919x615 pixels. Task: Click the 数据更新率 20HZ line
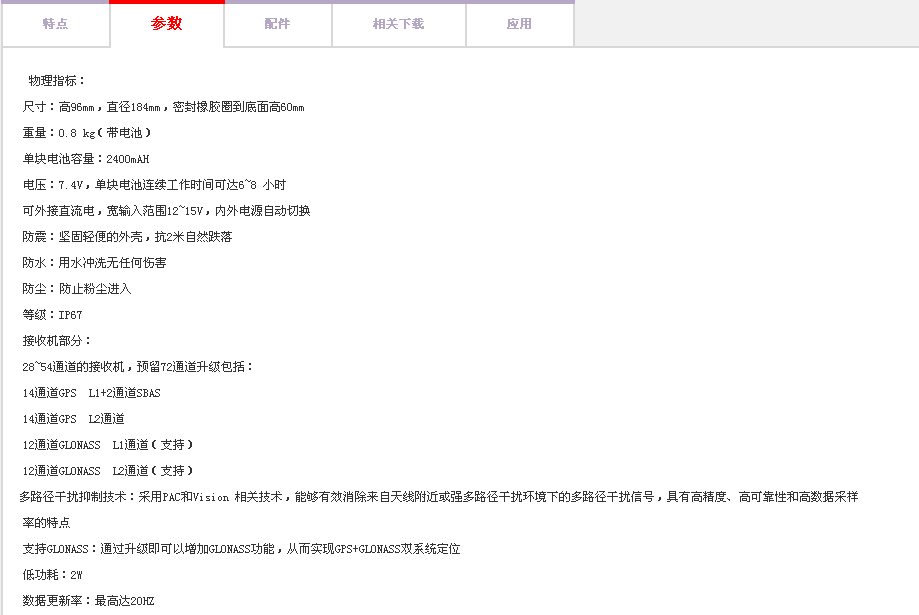pos(88,601)
